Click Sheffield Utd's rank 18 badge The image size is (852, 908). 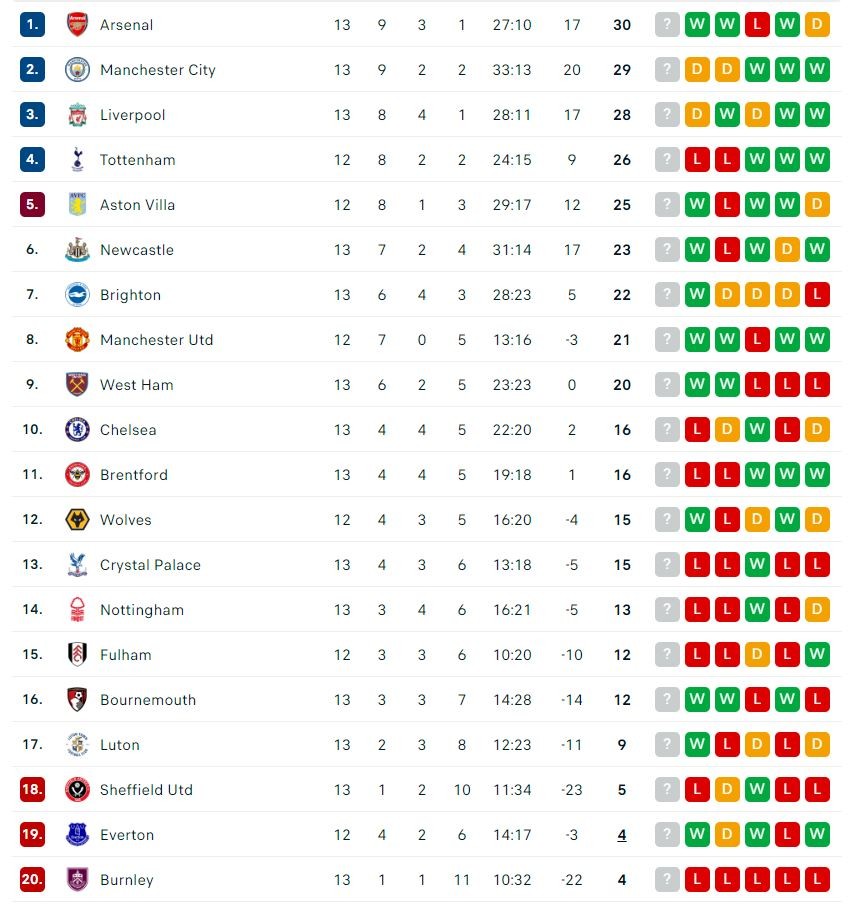(x=32, y=790)
